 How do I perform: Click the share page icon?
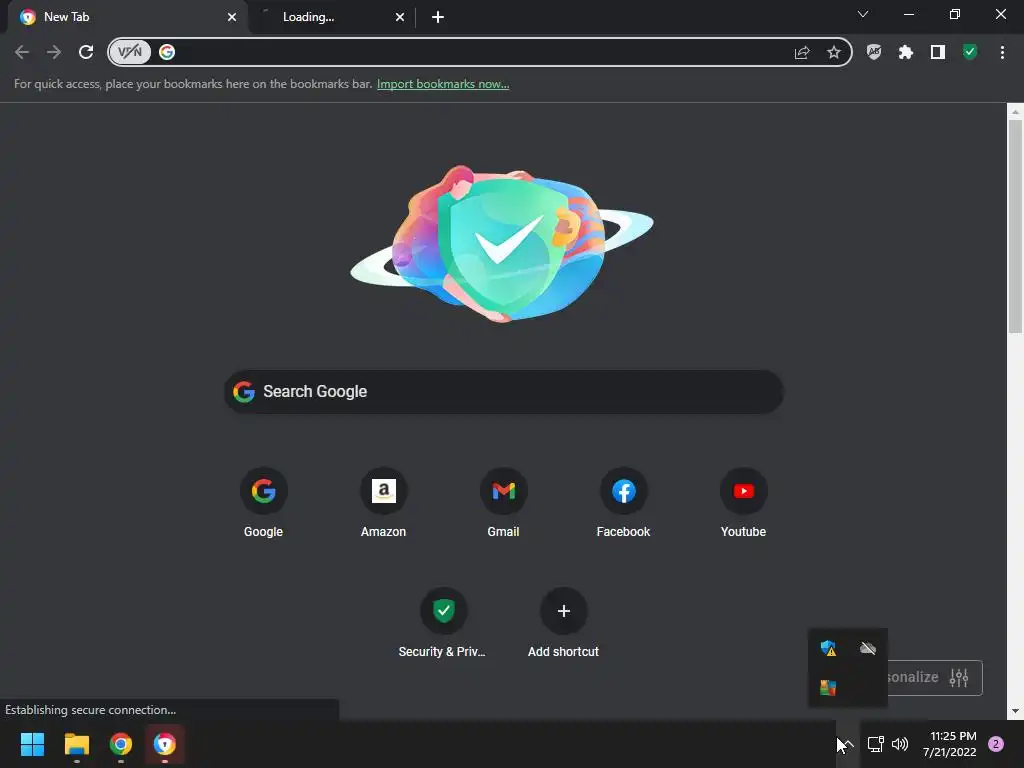click(x=802, y=52)
